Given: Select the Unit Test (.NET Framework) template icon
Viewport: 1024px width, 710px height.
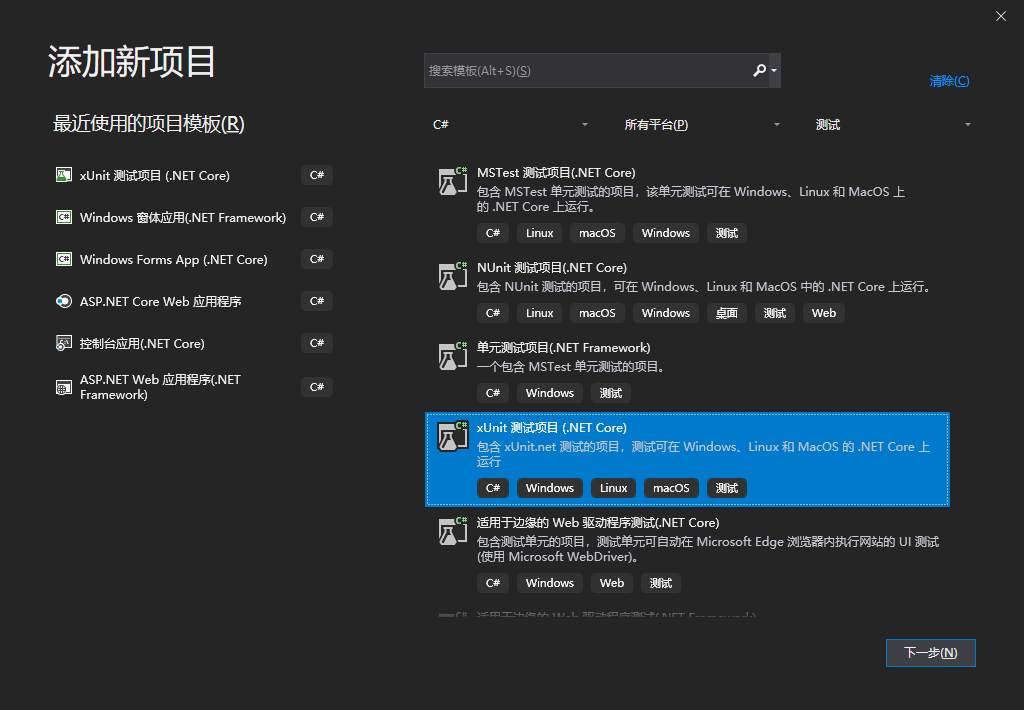Looking at the screenshot, I should click(x=454, y=356).
